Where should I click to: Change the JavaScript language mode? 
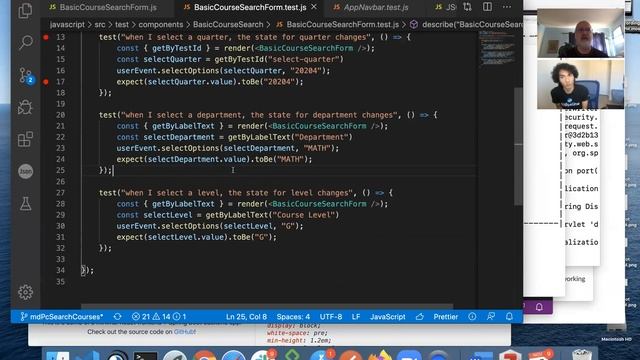[388, 317]
